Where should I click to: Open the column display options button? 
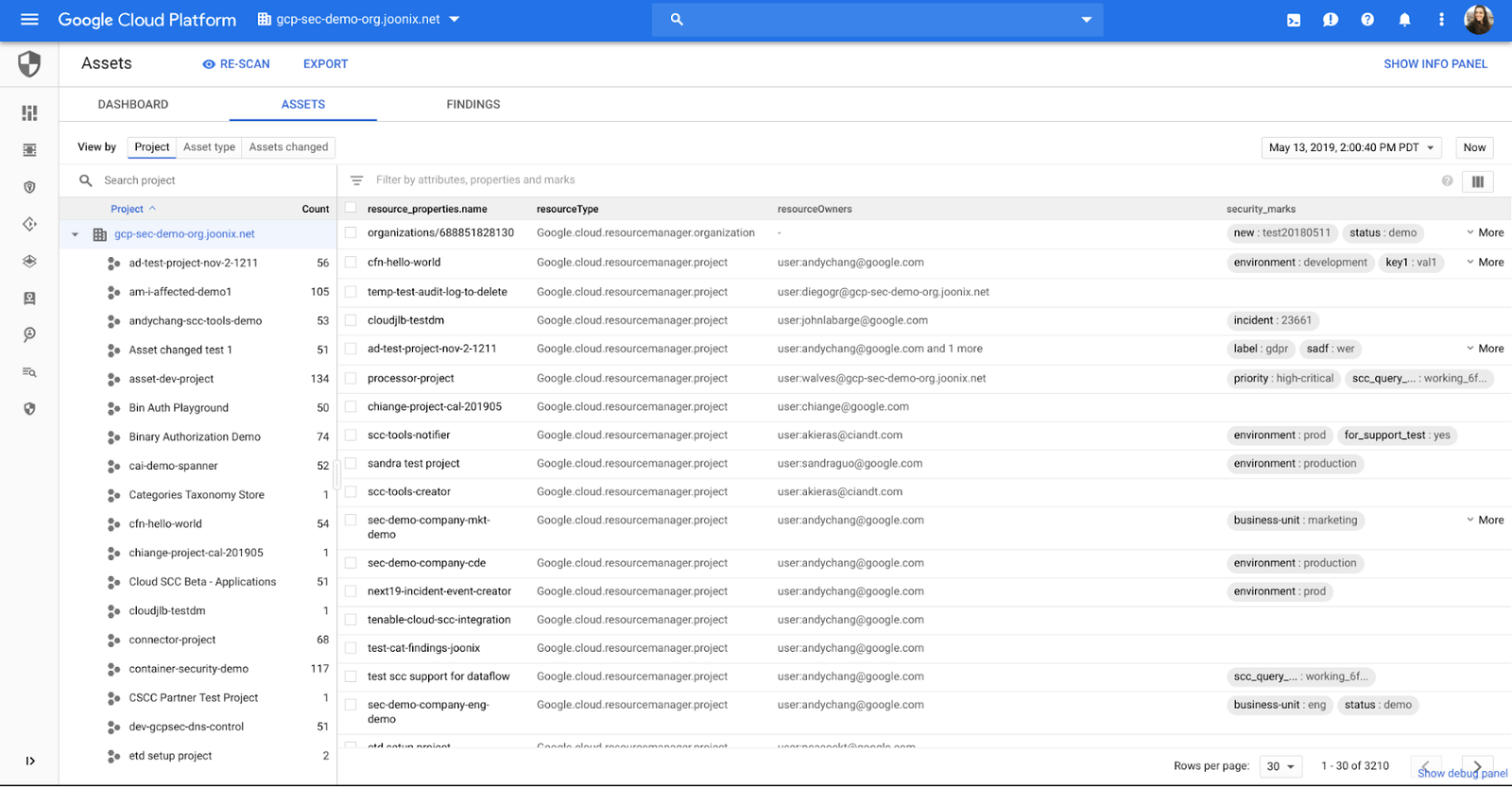1478,181
